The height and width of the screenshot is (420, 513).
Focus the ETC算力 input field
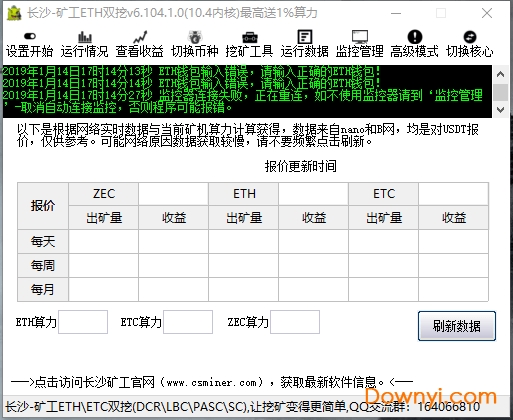[x=188, y=322]
